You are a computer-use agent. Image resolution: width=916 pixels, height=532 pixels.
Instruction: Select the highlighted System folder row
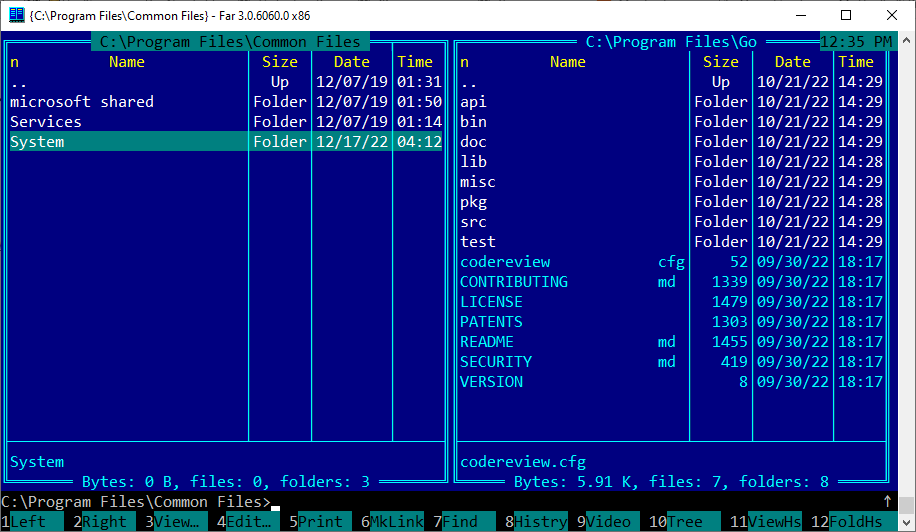coord(225,141)
